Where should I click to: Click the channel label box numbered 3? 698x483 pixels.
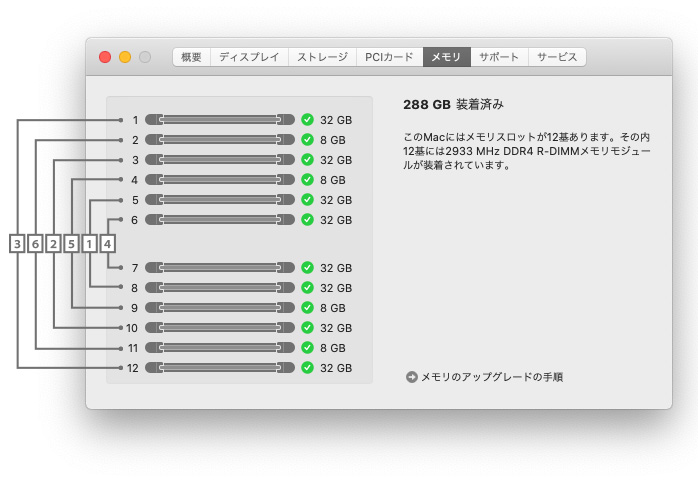tap(17, 243)
